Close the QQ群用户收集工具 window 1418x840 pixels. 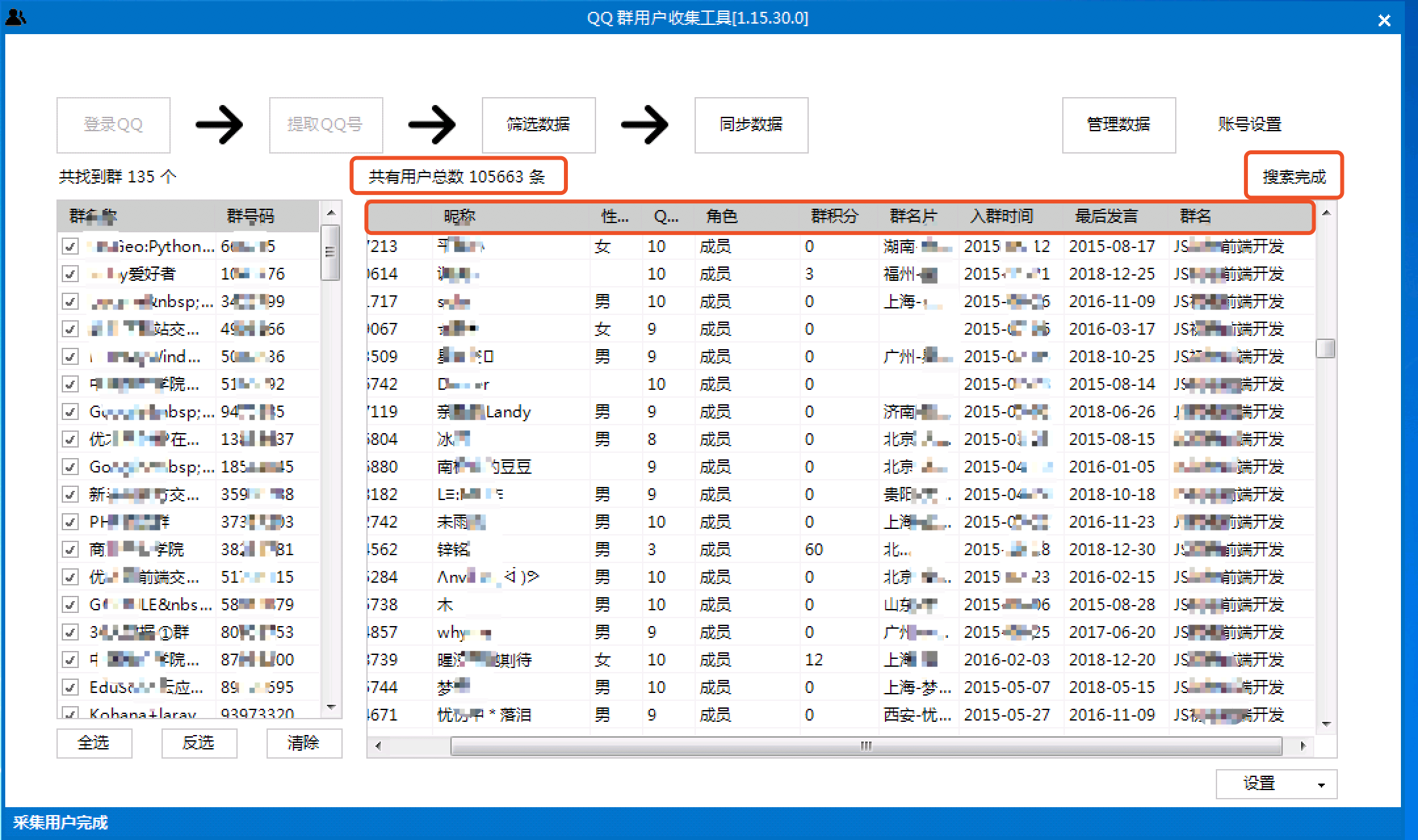(x=1384, y=20)
